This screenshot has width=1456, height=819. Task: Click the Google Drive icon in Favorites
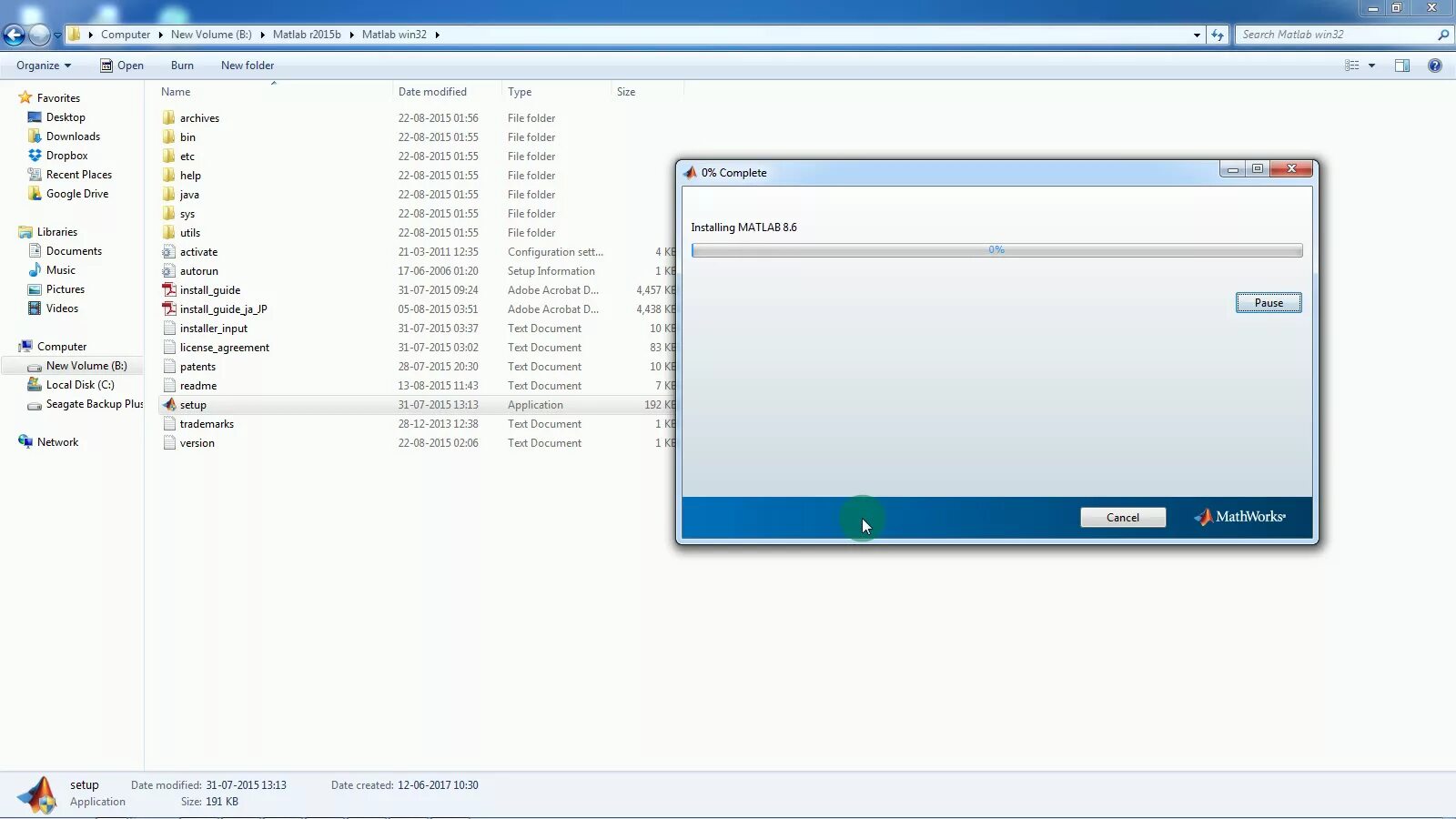pyautogui.click(x=35, y=194)
